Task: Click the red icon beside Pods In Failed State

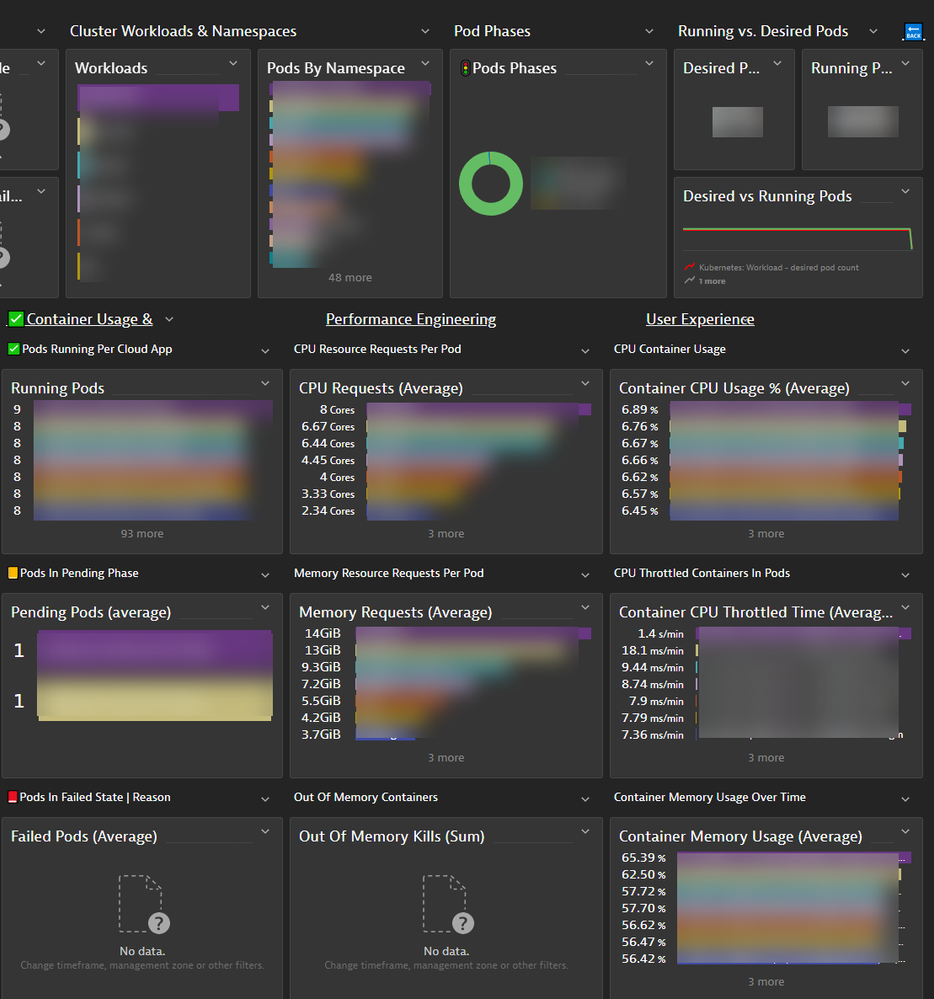Action: coord(13,798)
